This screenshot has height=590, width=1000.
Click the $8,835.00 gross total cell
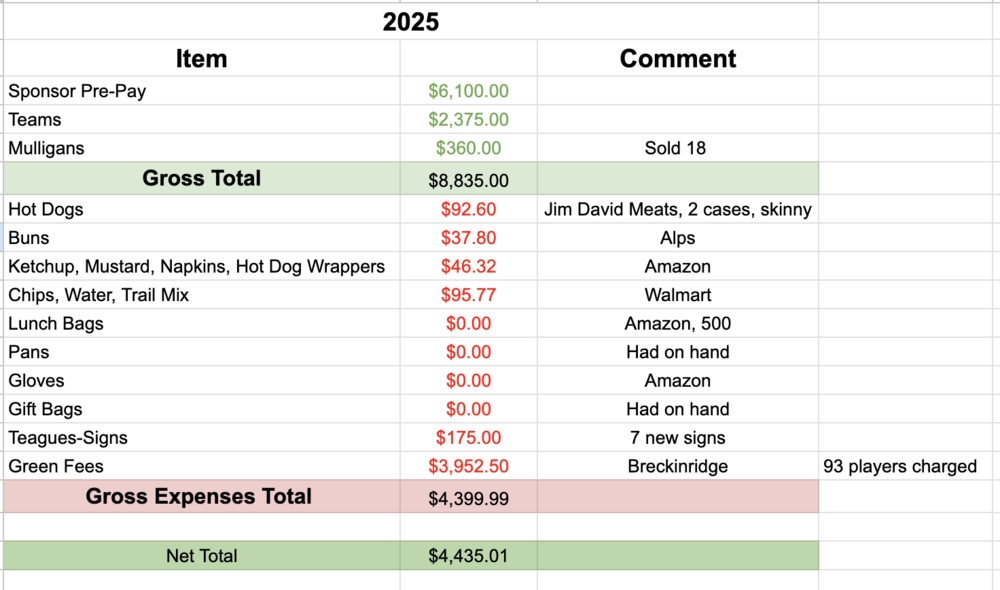tap(468, 181)
